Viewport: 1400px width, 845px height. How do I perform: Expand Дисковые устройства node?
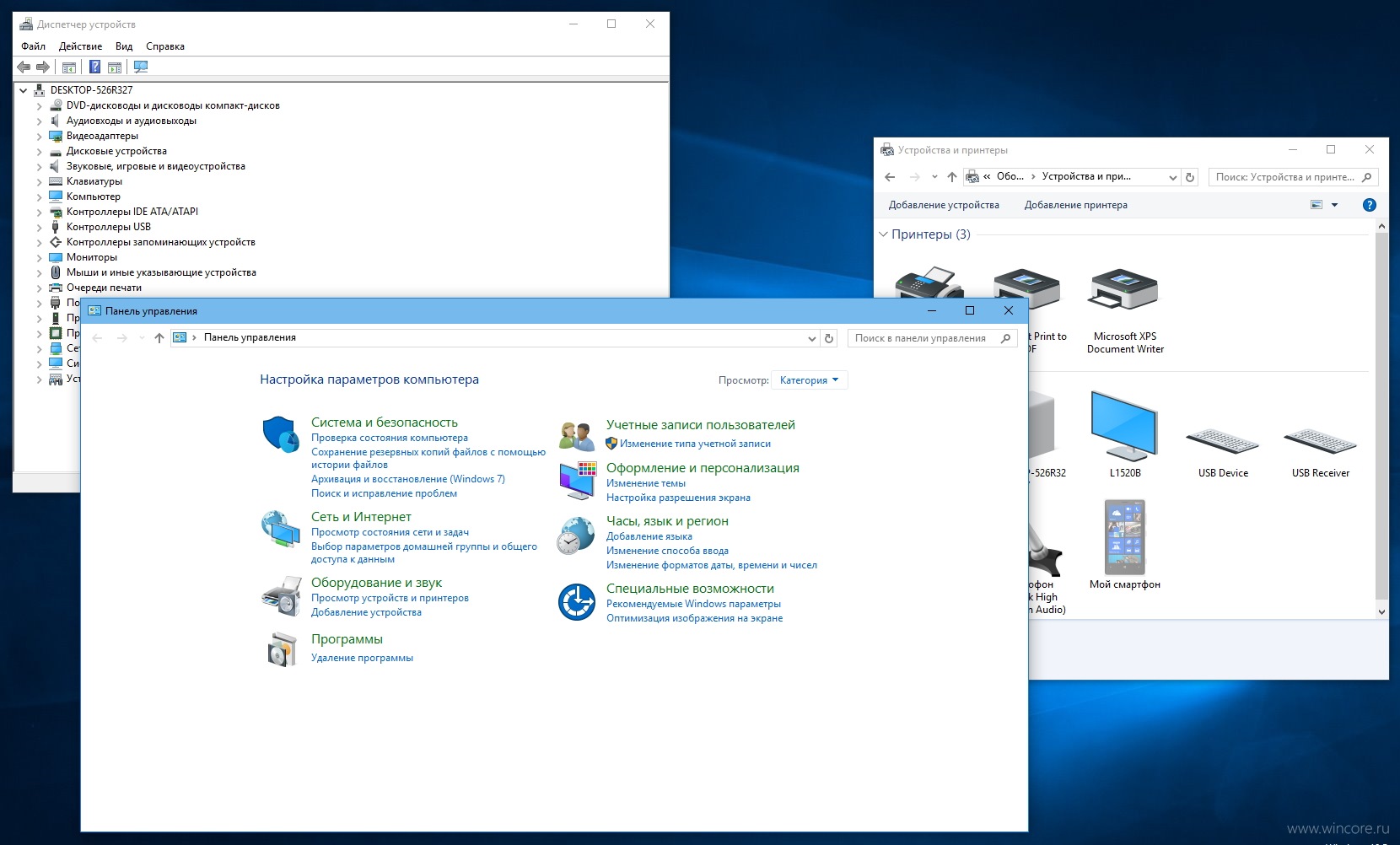tap(39, 152)
